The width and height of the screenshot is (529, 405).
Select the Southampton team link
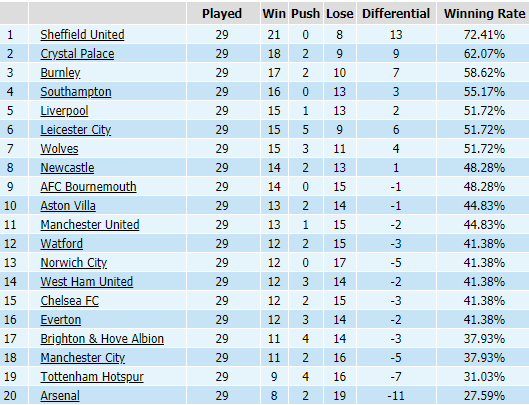(76, 92)
